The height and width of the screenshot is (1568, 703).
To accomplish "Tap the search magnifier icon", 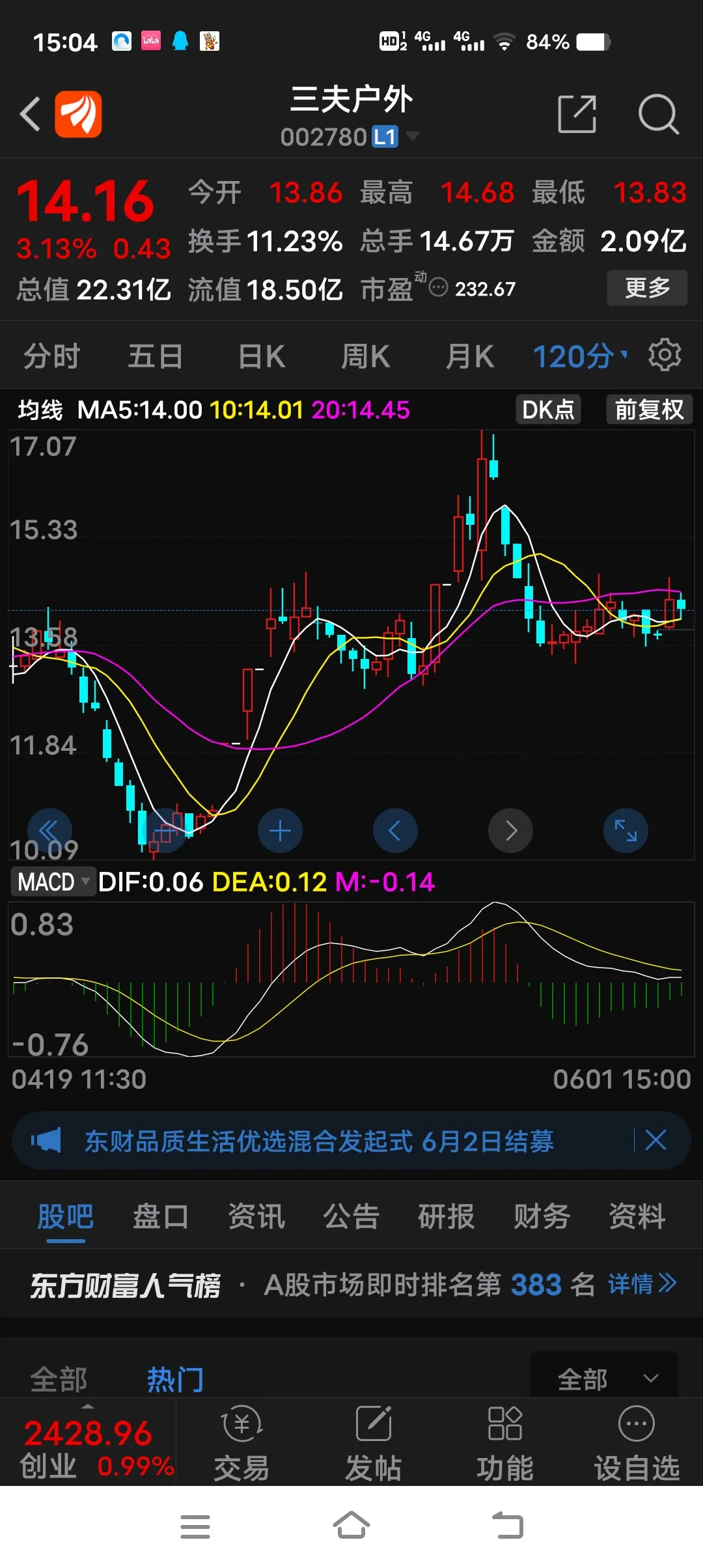I will pyautogui.click(x=658, y=115).
